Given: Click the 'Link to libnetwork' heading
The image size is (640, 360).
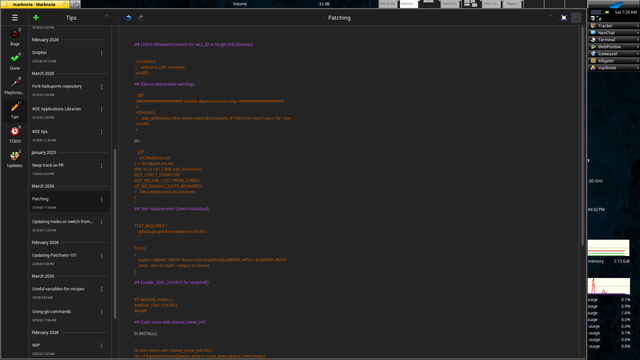Looking at the screenshot, I should tap(193, 44).
